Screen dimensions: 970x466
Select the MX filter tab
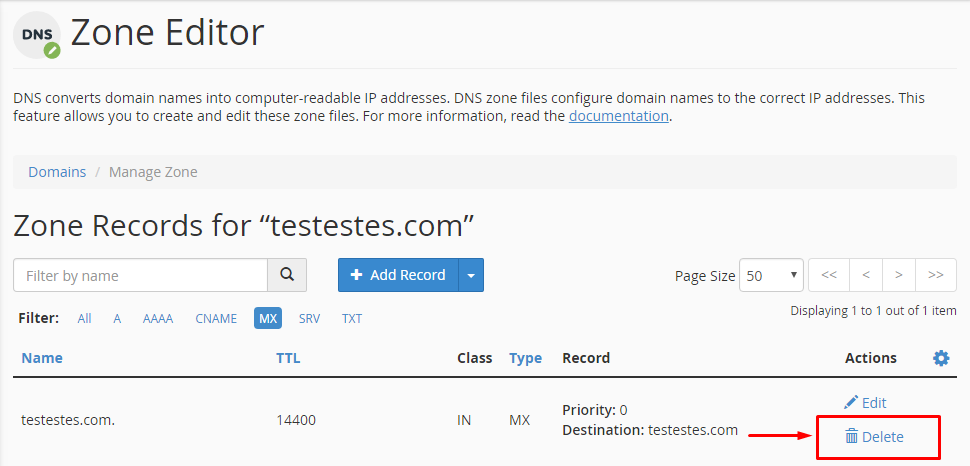(268, 319)
